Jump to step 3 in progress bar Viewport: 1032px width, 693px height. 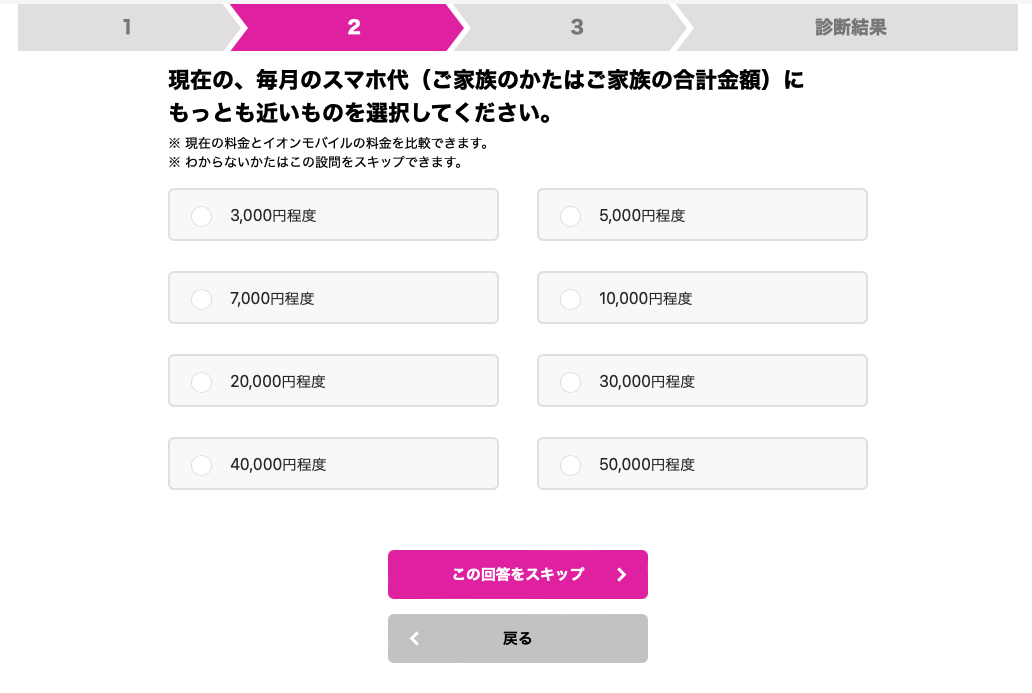[577, 27]
